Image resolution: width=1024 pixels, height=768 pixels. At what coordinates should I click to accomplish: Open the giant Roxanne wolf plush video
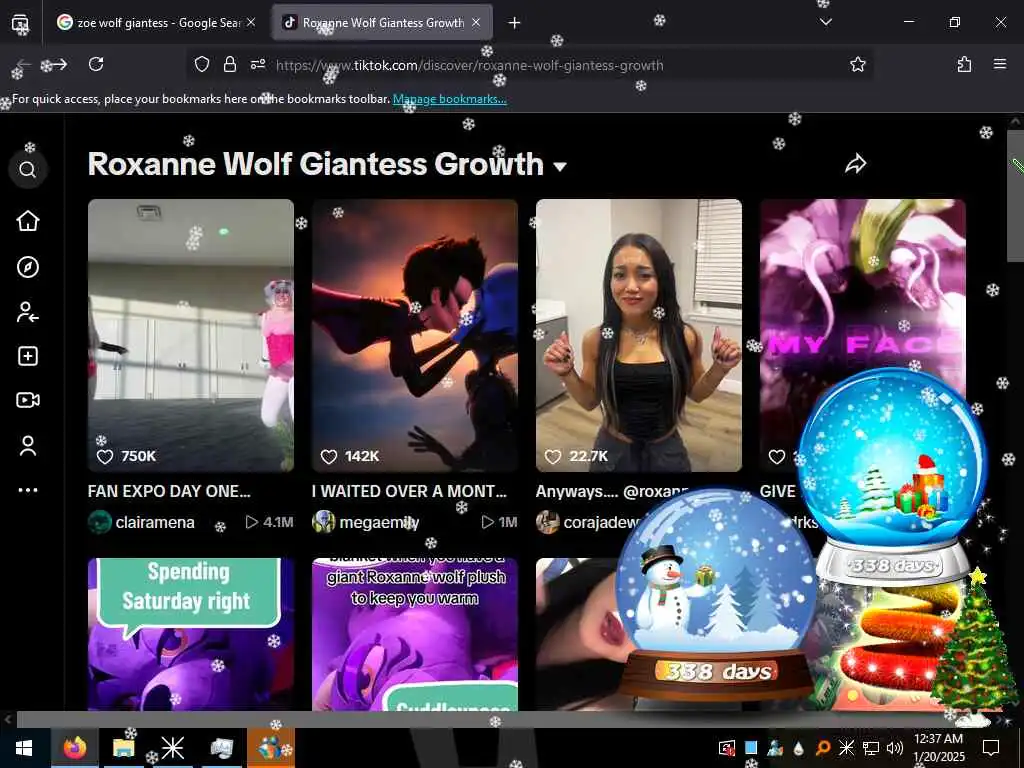415,634
